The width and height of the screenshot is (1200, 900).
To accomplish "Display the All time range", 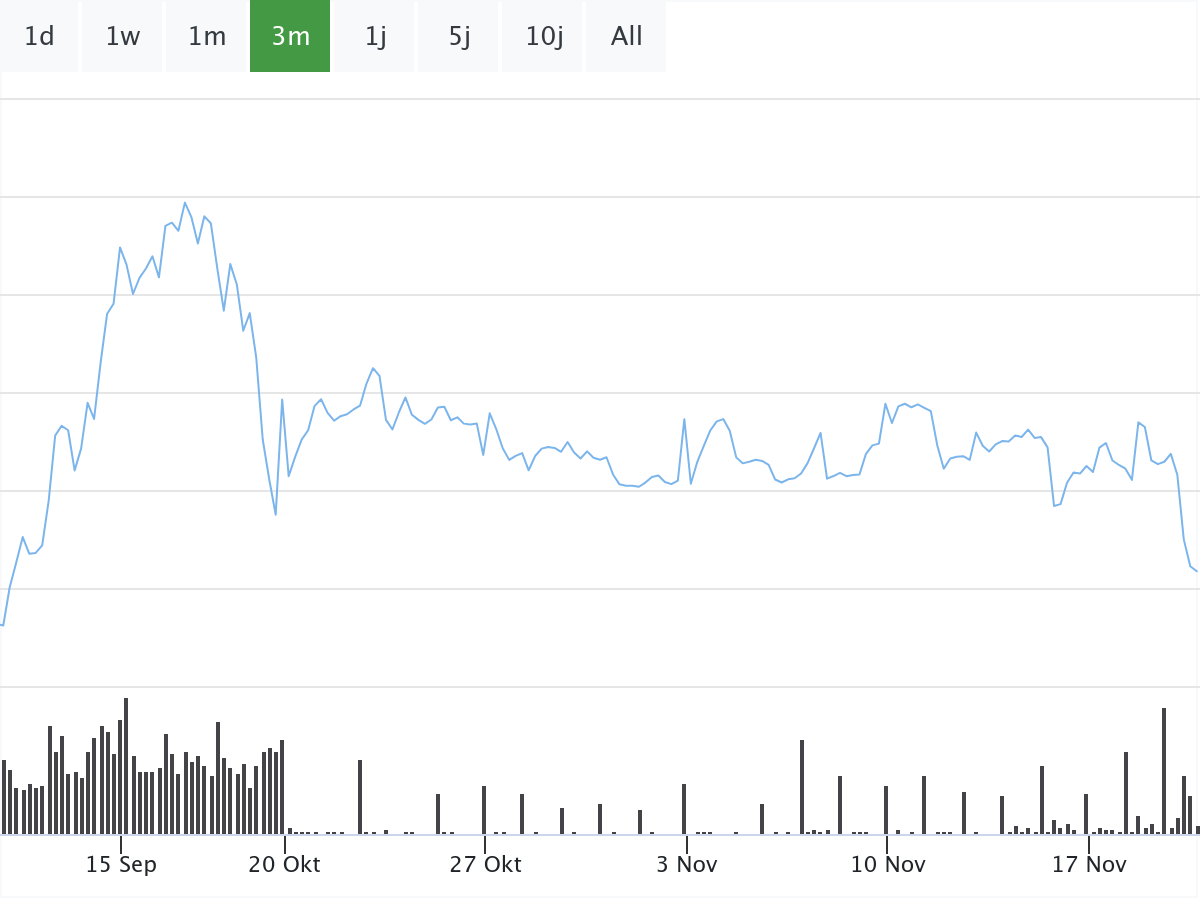I will coord(627,37).
